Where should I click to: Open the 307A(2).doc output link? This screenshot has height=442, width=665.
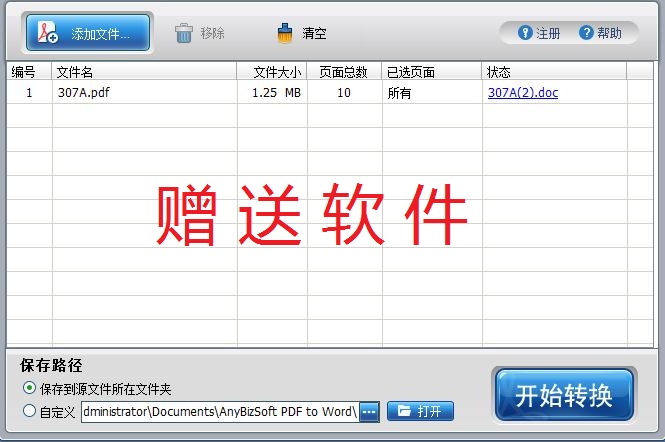(523, 92)
